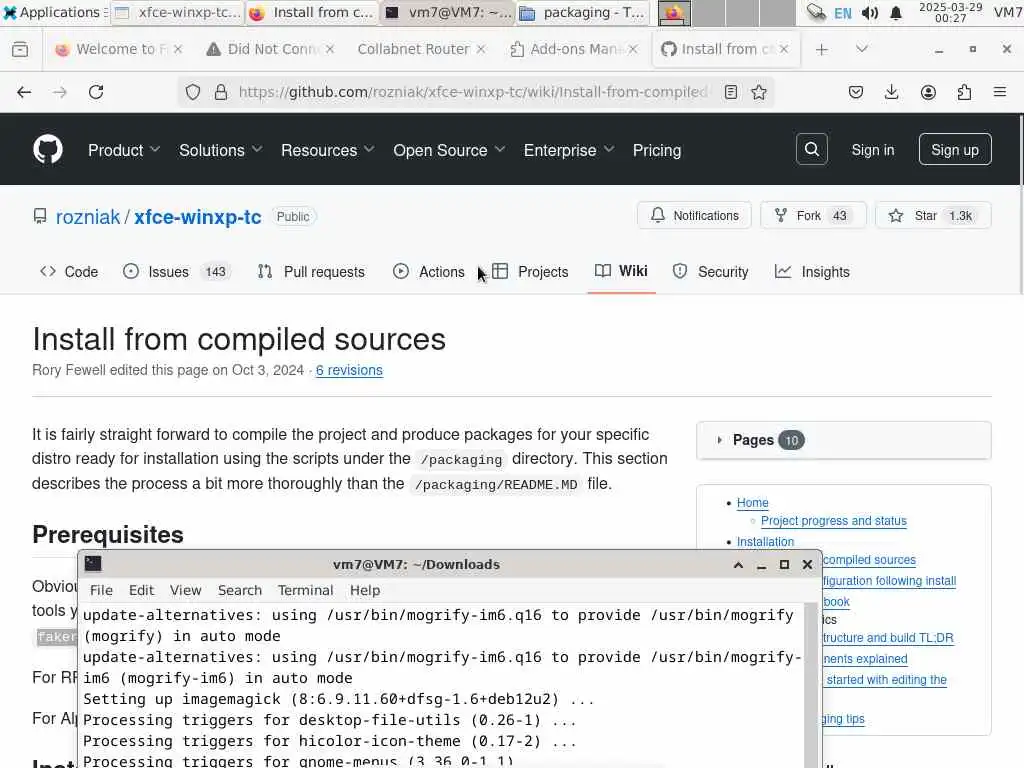Open the rozniak owner link
The height and width of the screenshot is (768, 1024).
pos(88,217)
